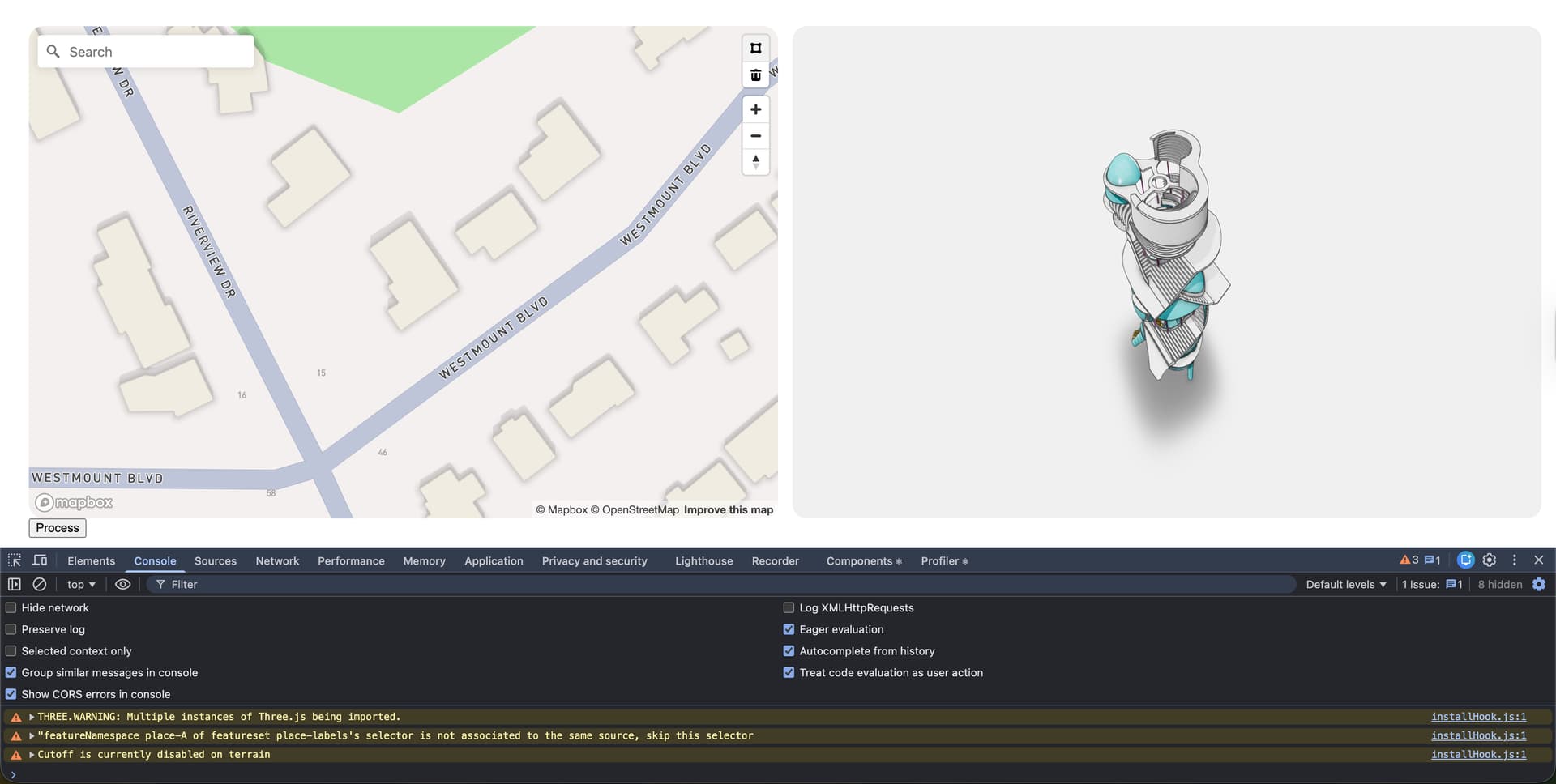Reset map bearing with compass button

point(755,162)
